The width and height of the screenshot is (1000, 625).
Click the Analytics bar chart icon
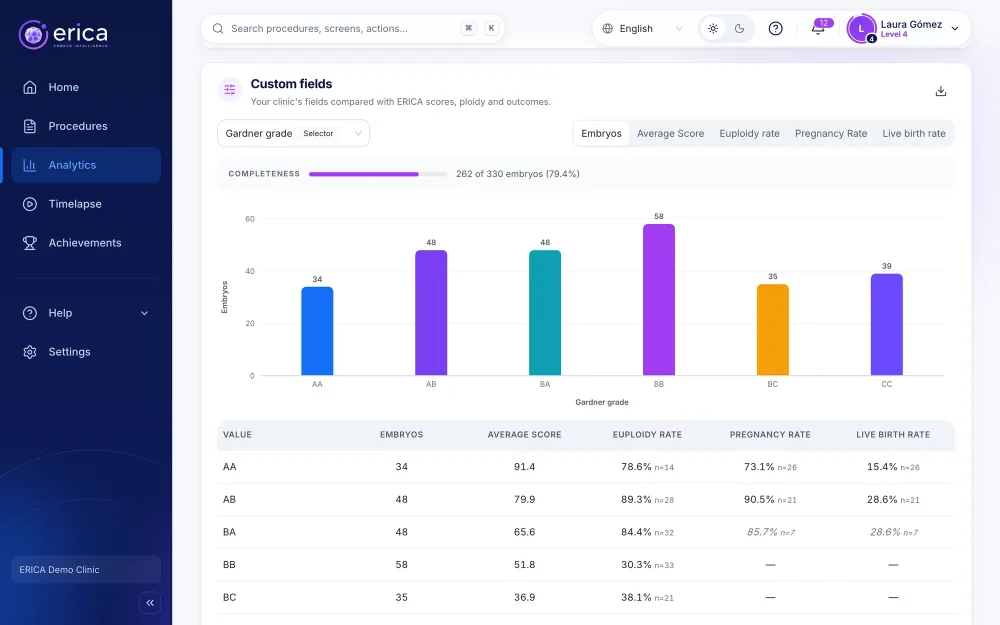[29, 165]
